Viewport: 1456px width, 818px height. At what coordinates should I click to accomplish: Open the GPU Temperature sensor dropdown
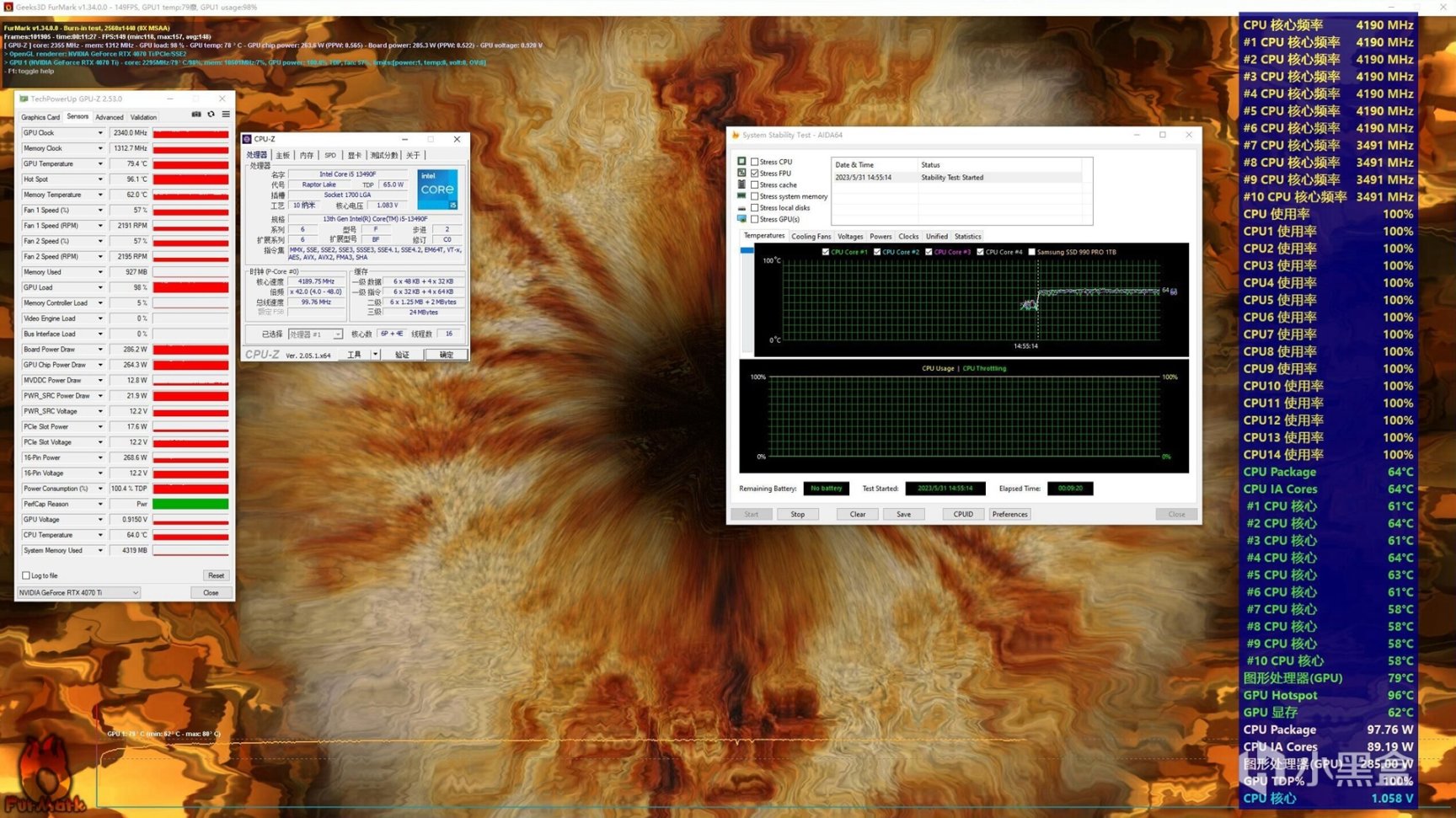[100, 164]
